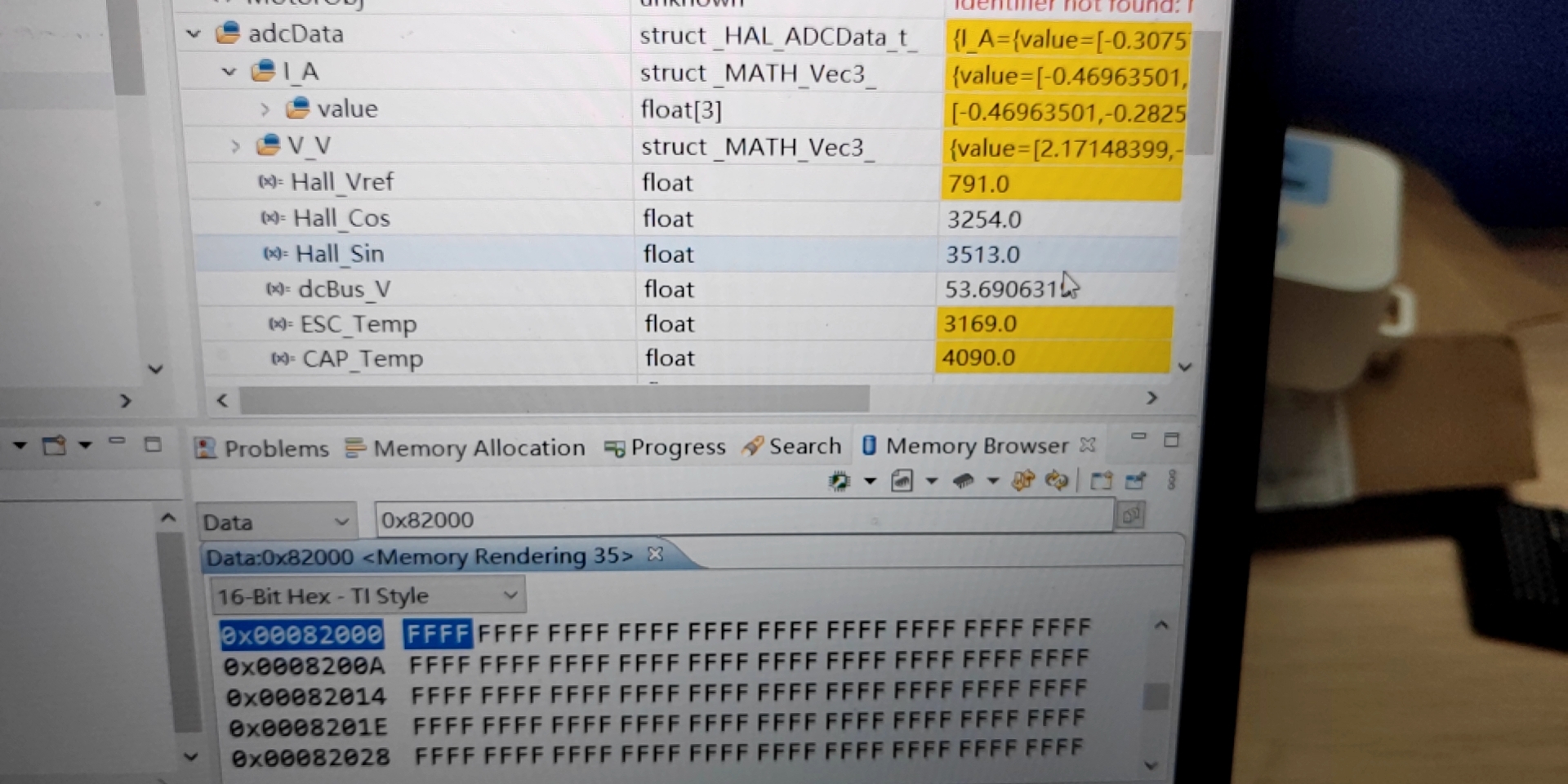Viewport: 1568px width, 784px height.
Task: Close the Memory Rendering 35 tab
Action: click(655, 555)
